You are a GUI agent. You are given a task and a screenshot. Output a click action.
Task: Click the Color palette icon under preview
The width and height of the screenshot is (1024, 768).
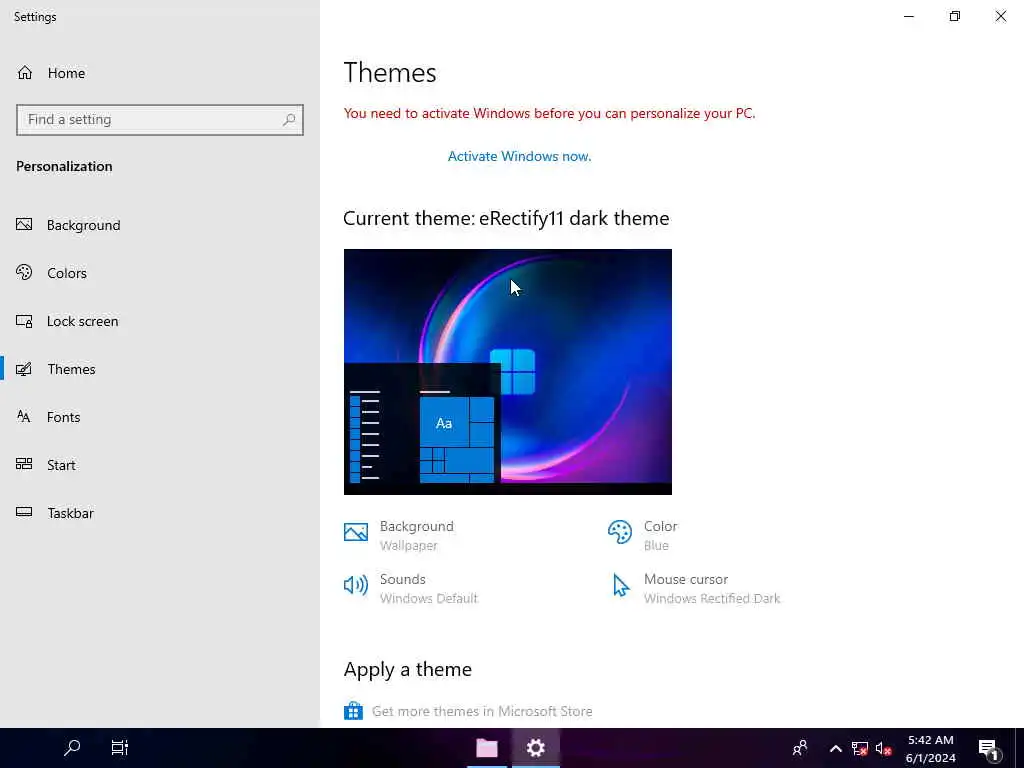(620, 532)
